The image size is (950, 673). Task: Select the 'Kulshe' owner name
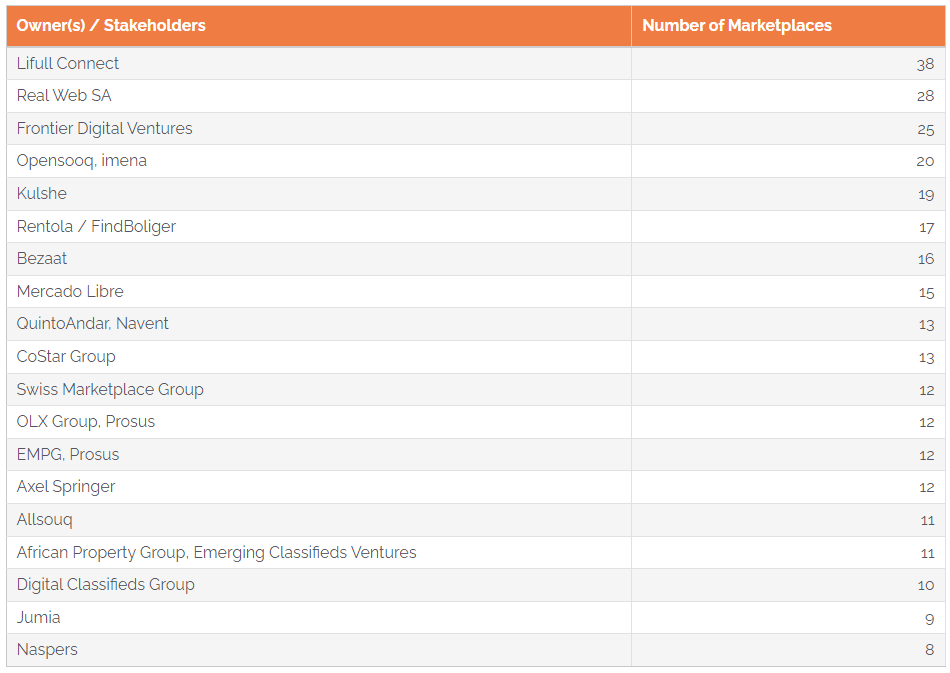coord(42,194)
